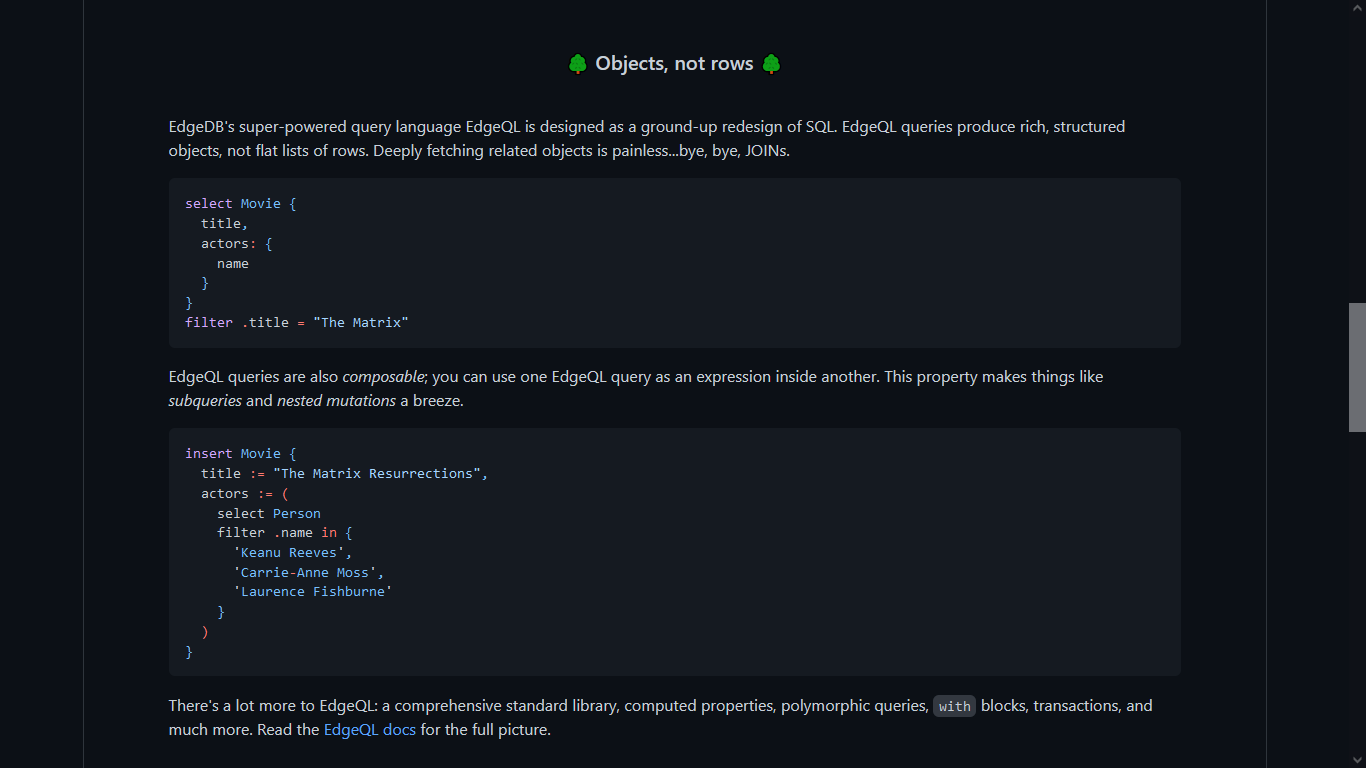Click the filter .title = "The Matrix" line
The width and height of the screenshot is (1366, 768).
pos(297,323)
